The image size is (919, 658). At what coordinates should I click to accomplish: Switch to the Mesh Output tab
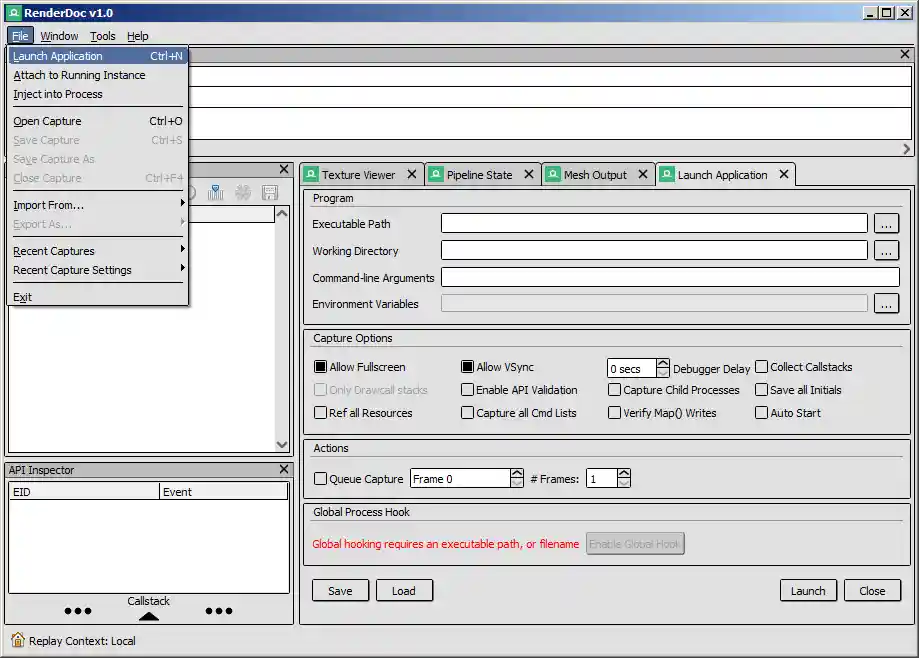pyautogui.click(x=594, y=175)
